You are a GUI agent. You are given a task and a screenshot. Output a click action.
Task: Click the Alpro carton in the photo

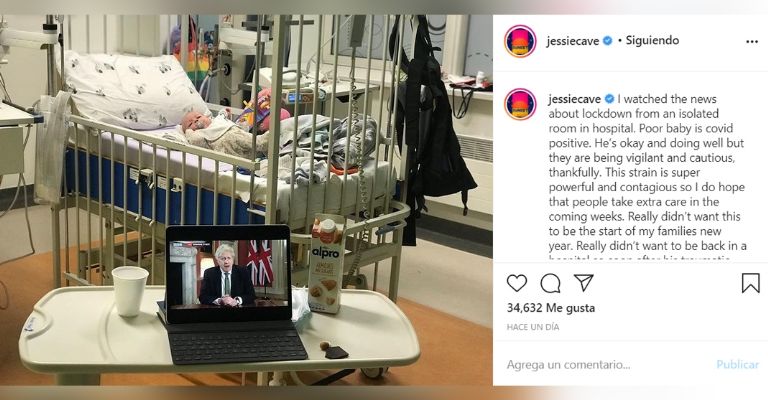click(326, 263)
